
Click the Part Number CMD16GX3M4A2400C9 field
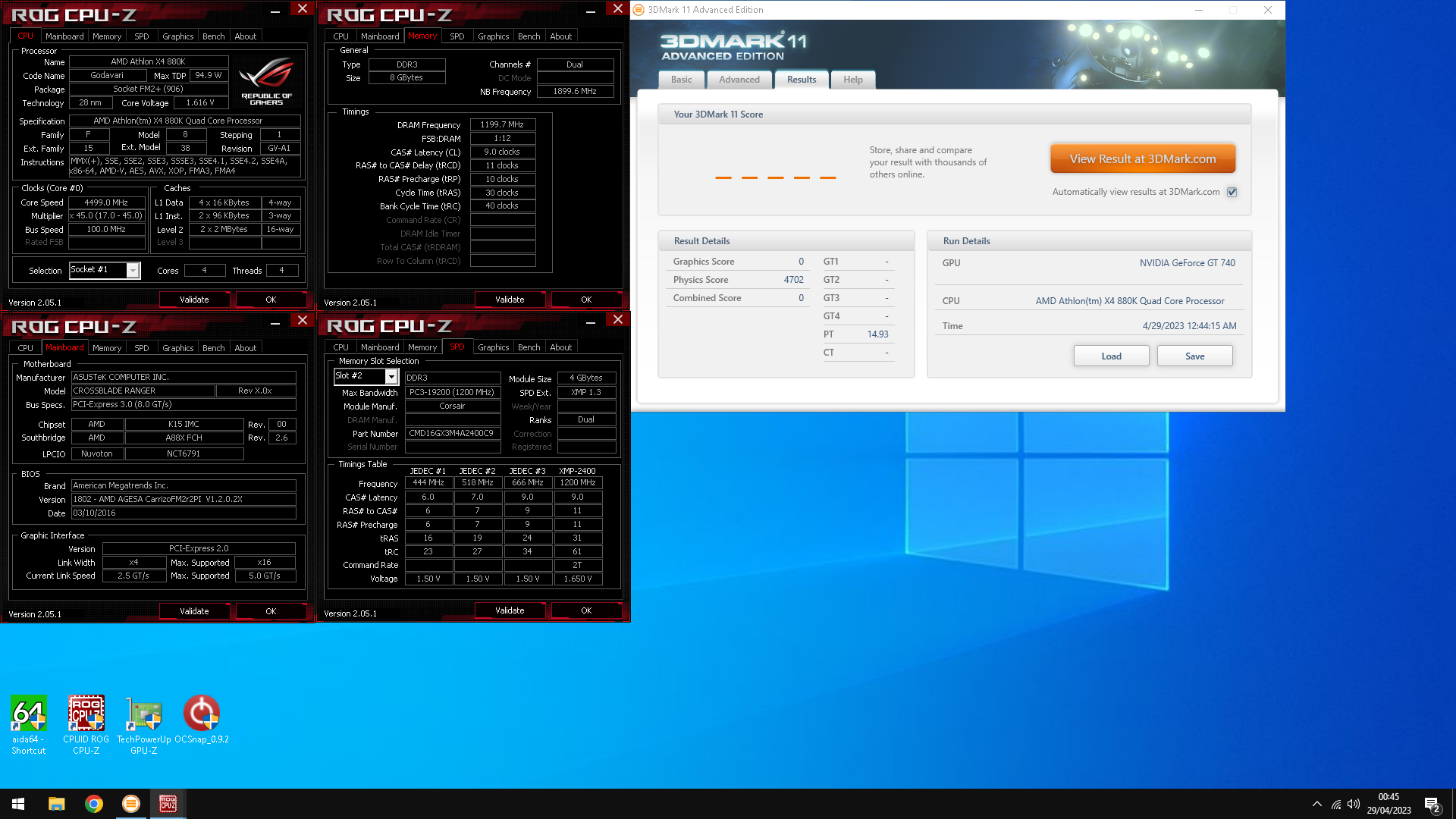pyautogui.click(x=453, y=434)
